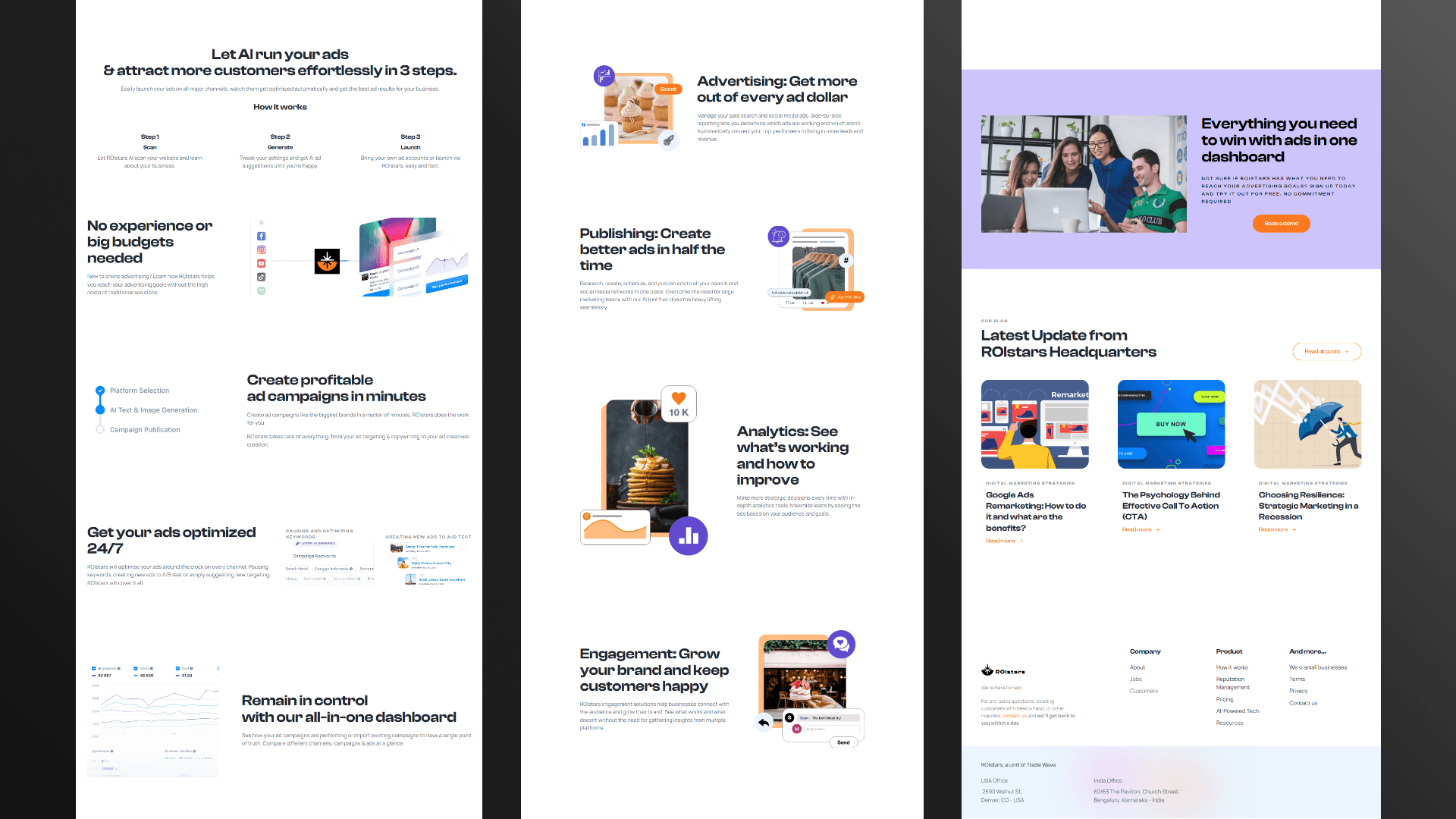Click the Read all posts button
The image size is (1456, 819).
1326,352
